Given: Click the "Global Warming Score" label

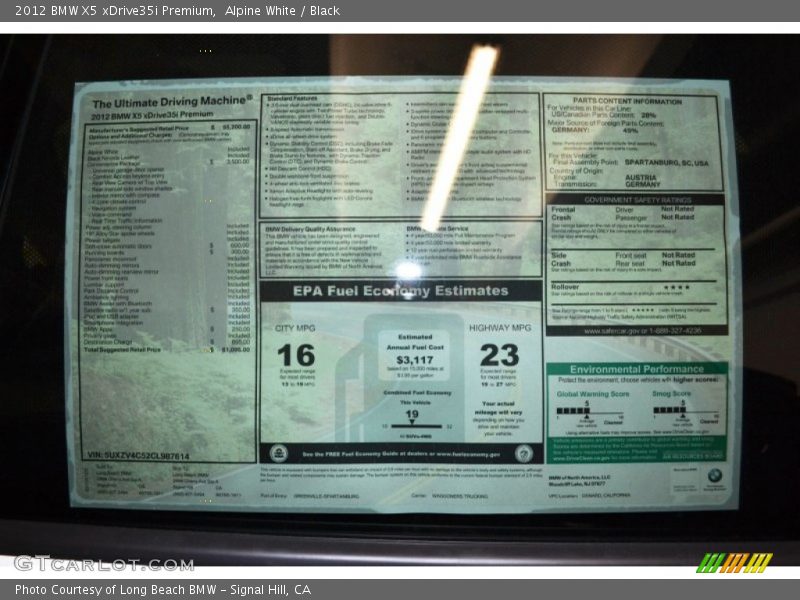Looking at the screenshot, I should [593, 394].
